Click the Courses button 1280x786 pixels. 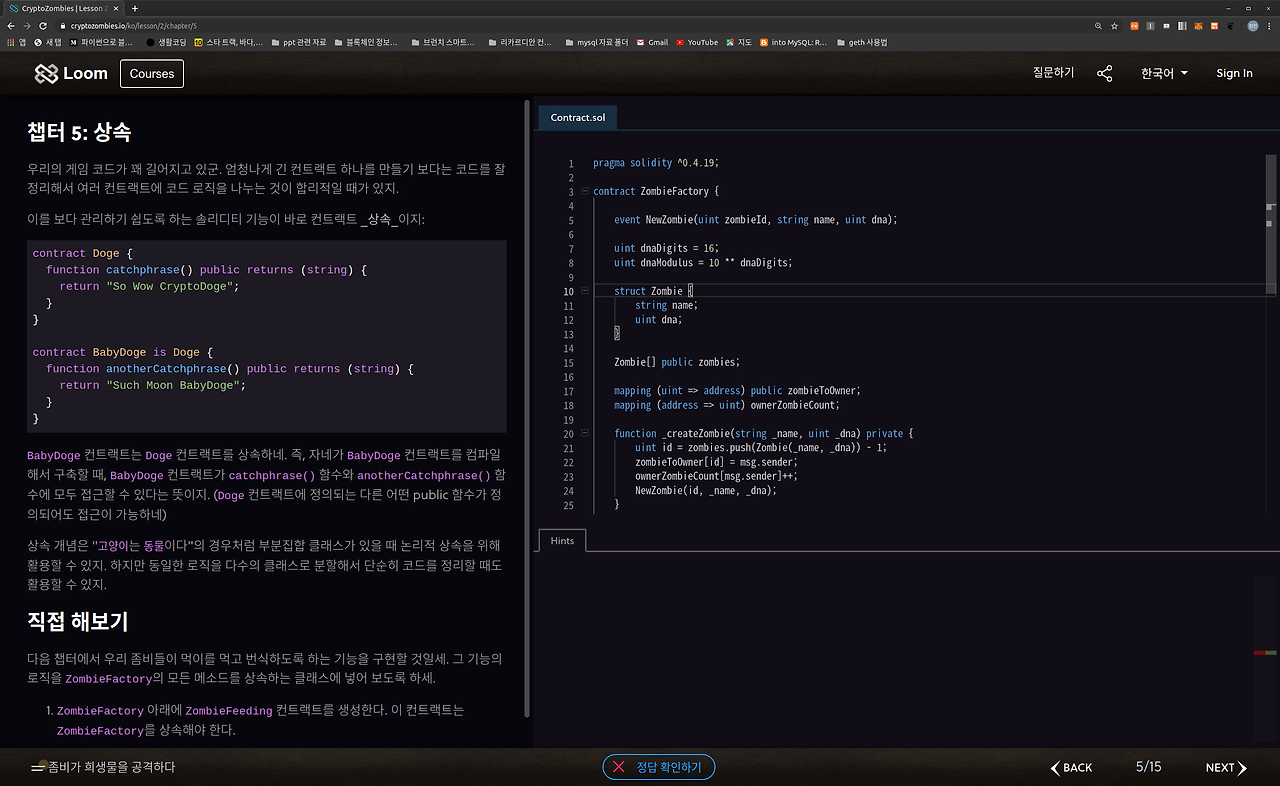coord(152,73)
